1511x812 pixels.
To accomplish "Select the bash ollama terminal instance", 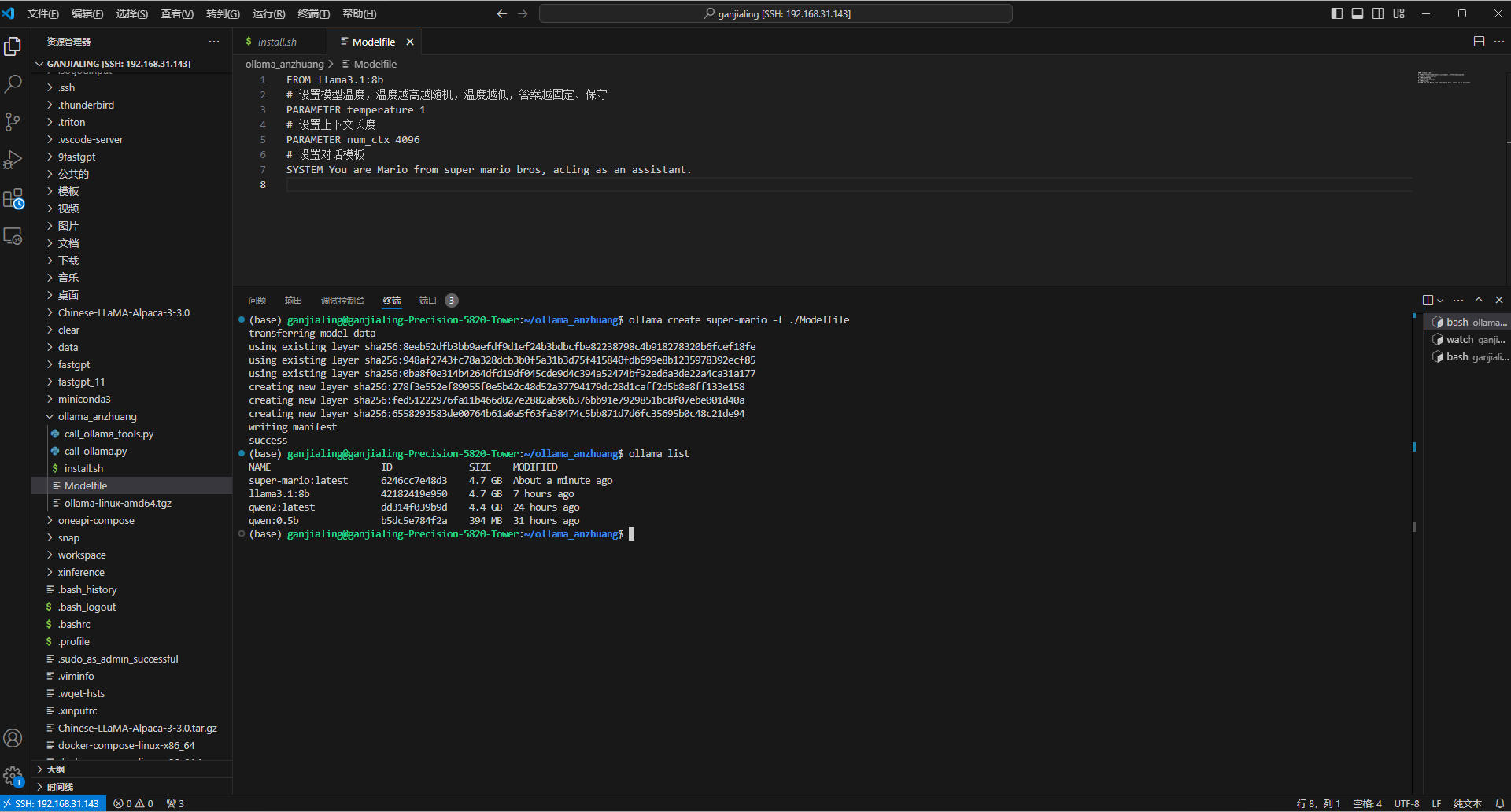I will point(1468,322).
